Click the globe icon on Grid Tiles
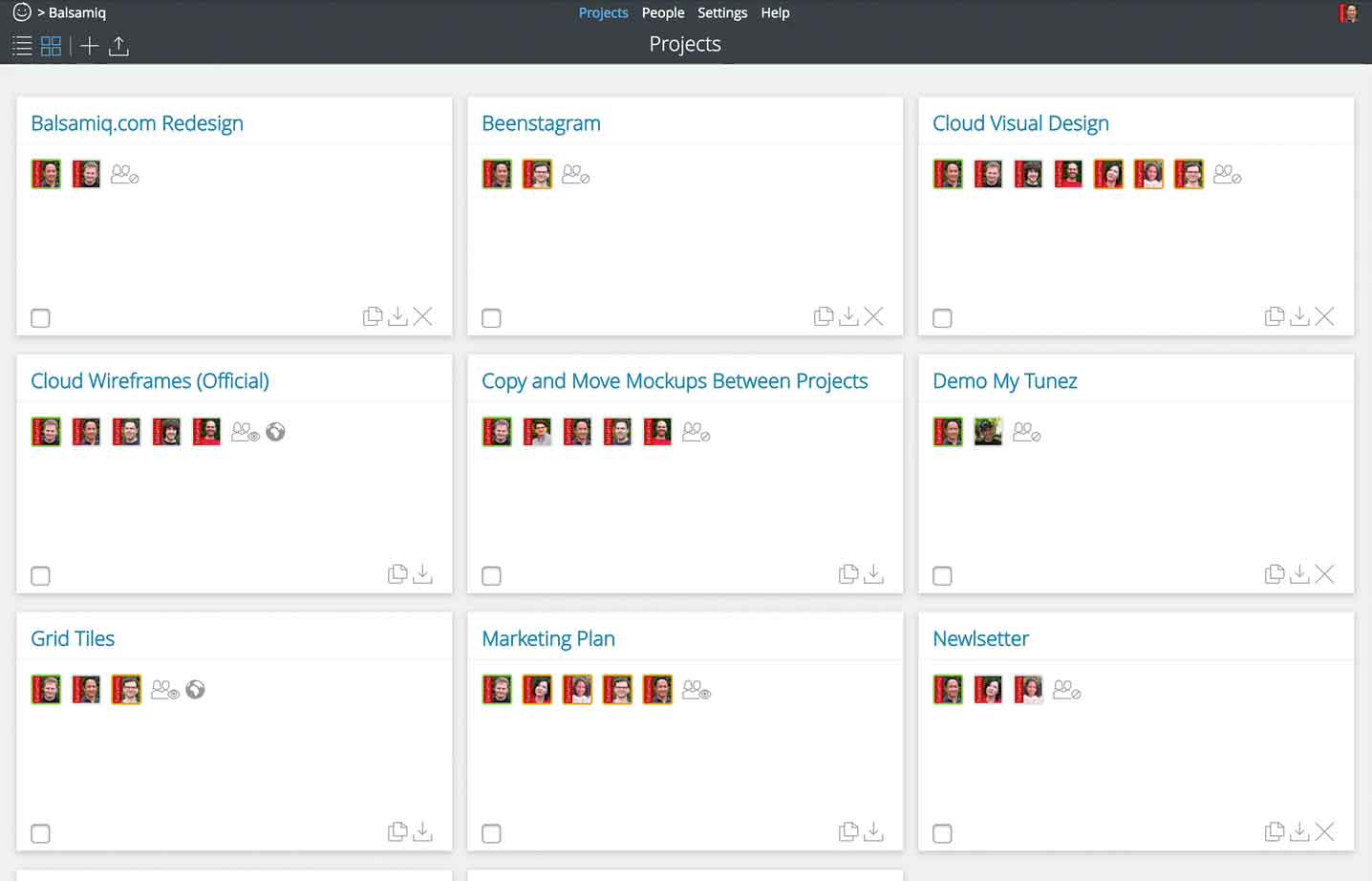The image size is (1372, 881). pos(195,689)
